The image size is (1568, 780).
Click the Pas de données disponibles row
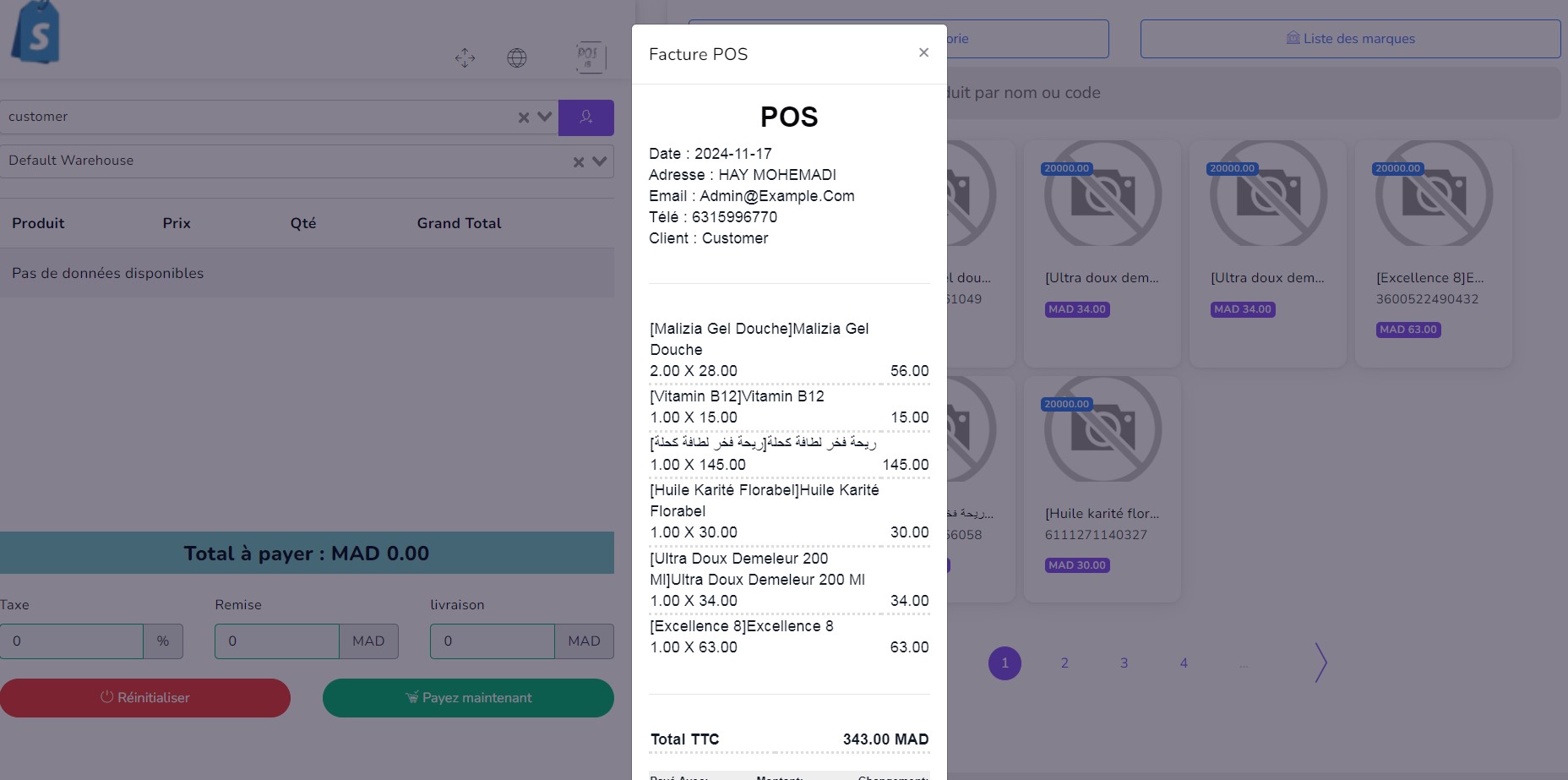coord(307,273)
